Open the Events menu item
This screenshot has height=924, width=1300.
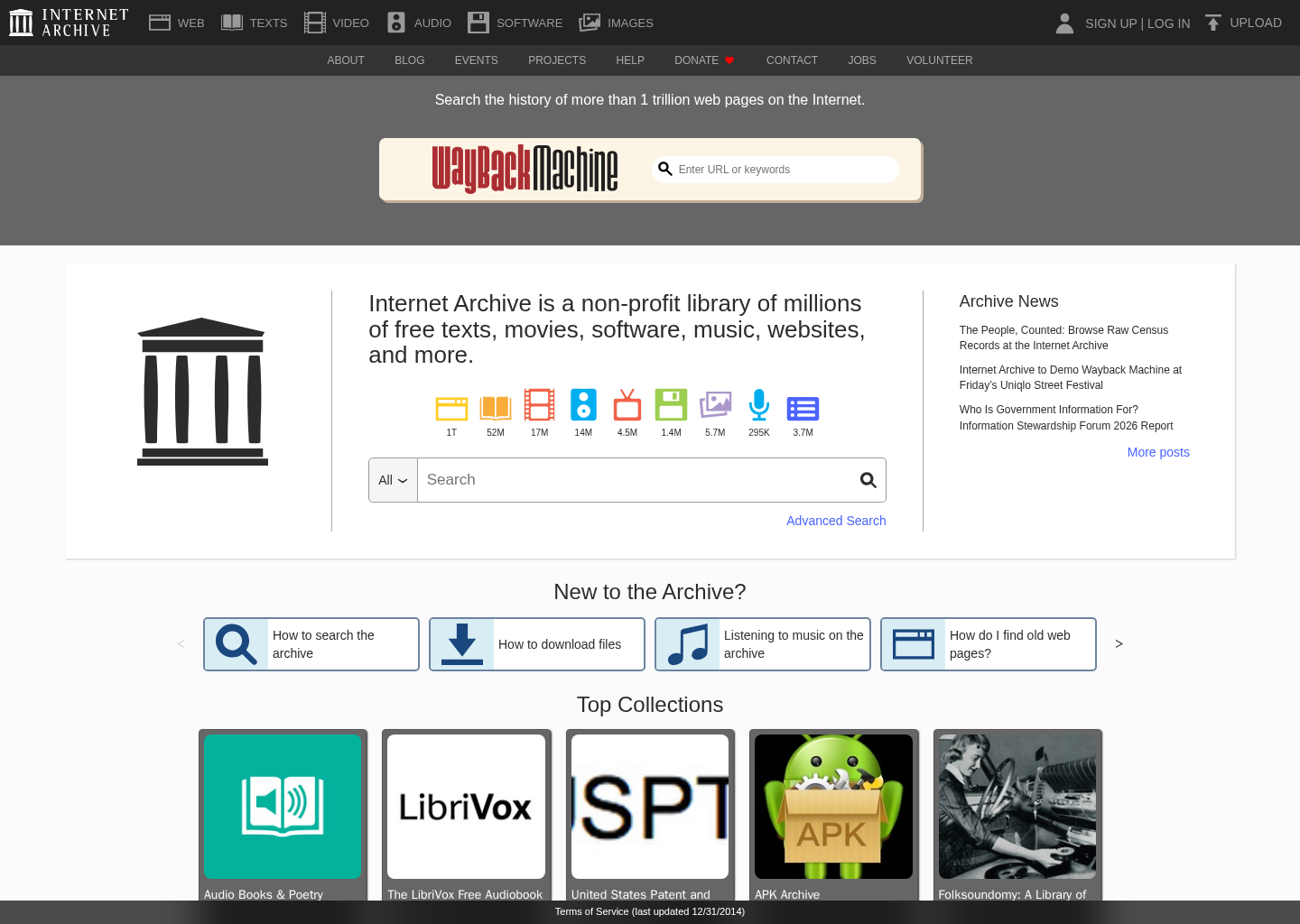[477, 60]
